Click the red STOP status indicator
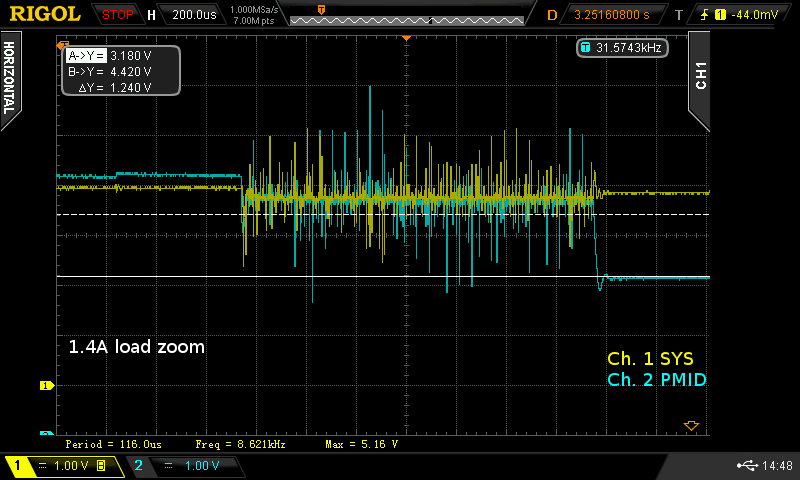The height and width of the screenshot is (480, 800). tap(117, 15)
